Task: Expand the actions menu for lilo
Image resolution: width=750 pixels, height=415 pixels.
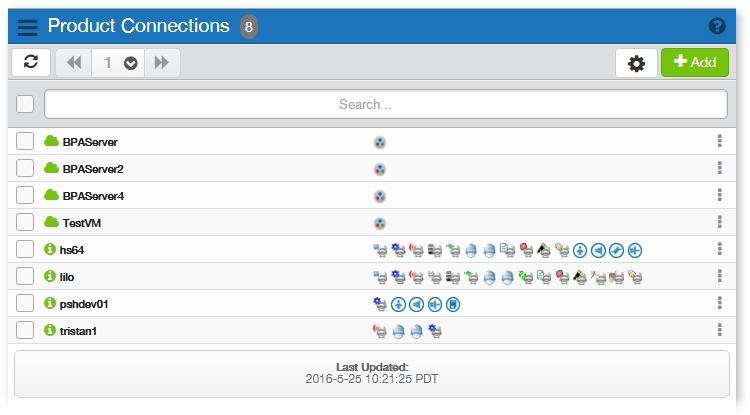Action: 719,276
